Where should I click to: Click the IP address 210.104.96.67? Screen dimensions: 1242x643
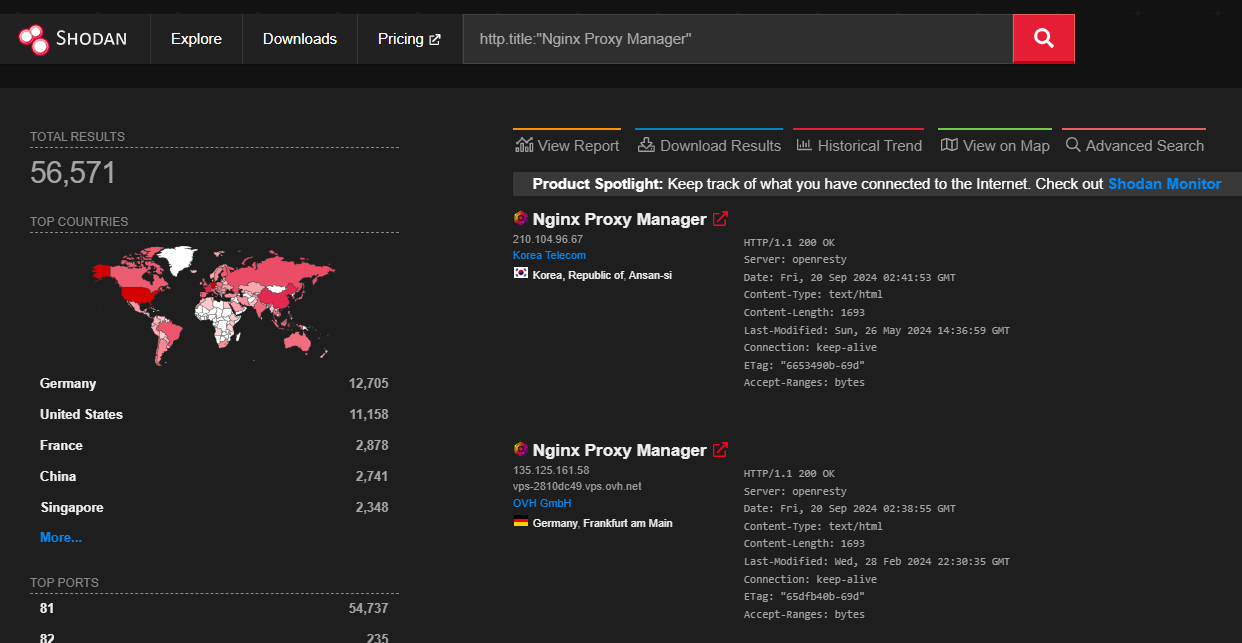[x=547, y=239]
